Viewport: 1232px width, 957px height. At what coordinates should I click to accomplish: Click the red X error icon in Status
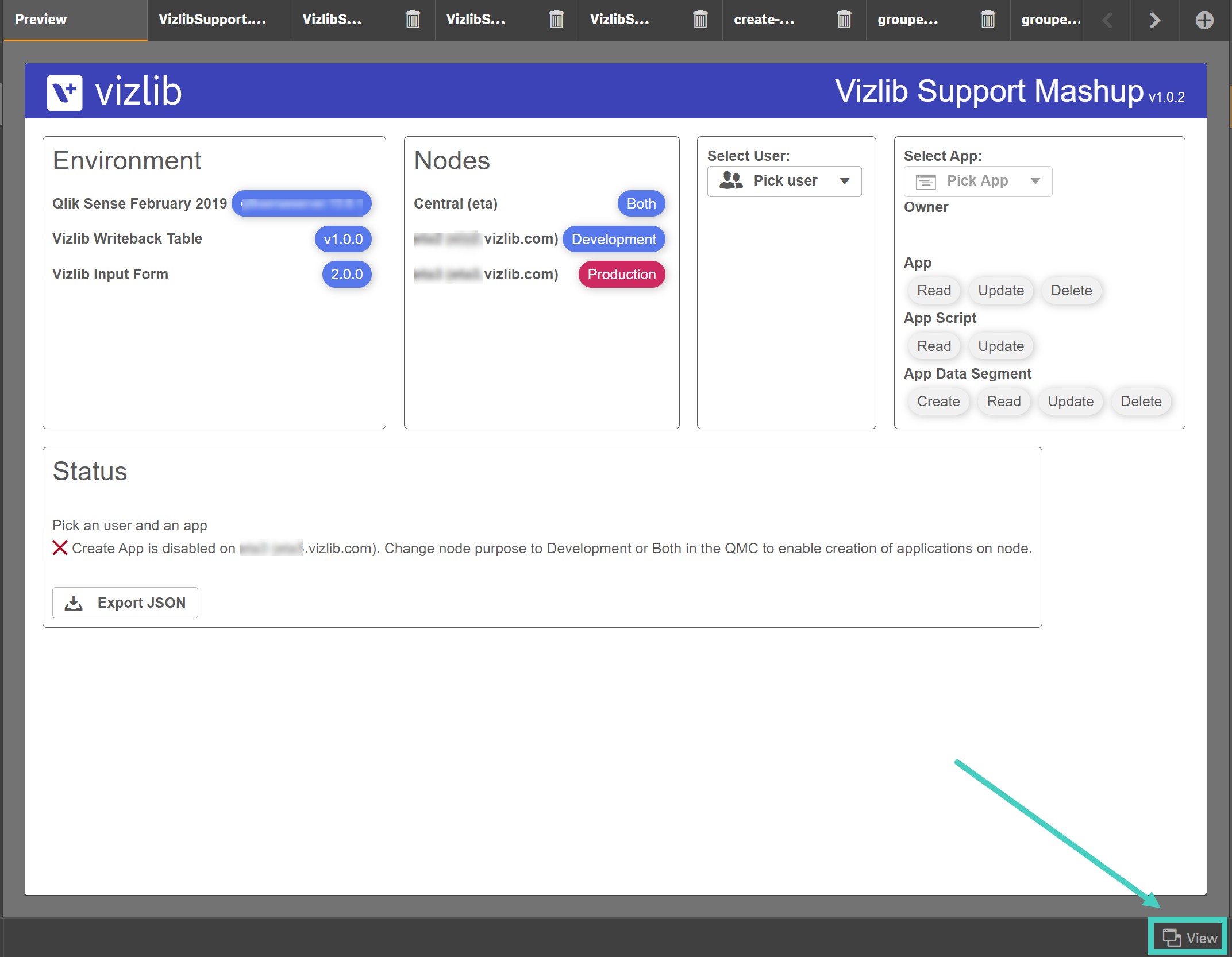point(60,548)
